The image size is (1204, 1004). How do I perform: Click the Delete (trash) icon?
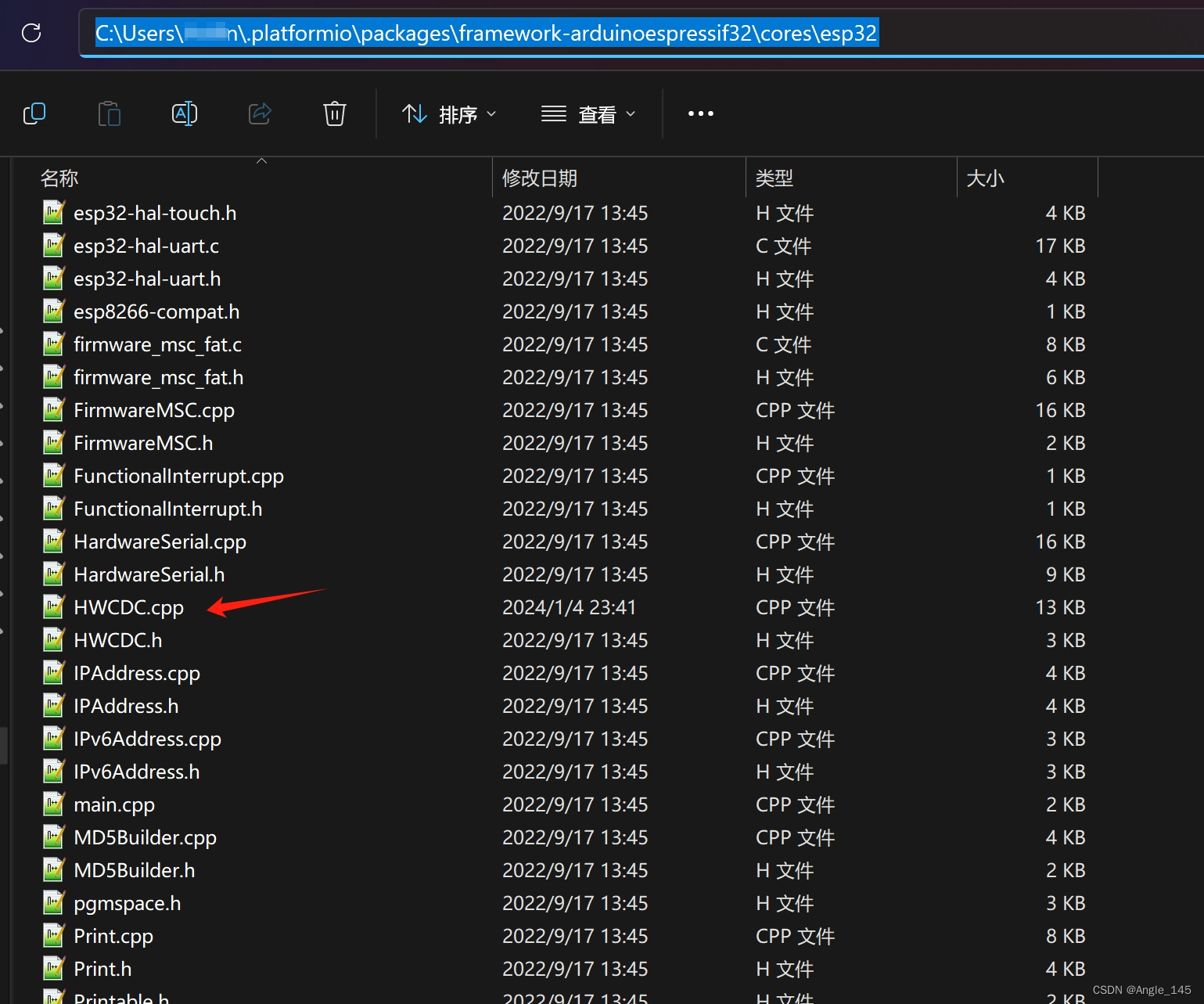click(334, 113)
